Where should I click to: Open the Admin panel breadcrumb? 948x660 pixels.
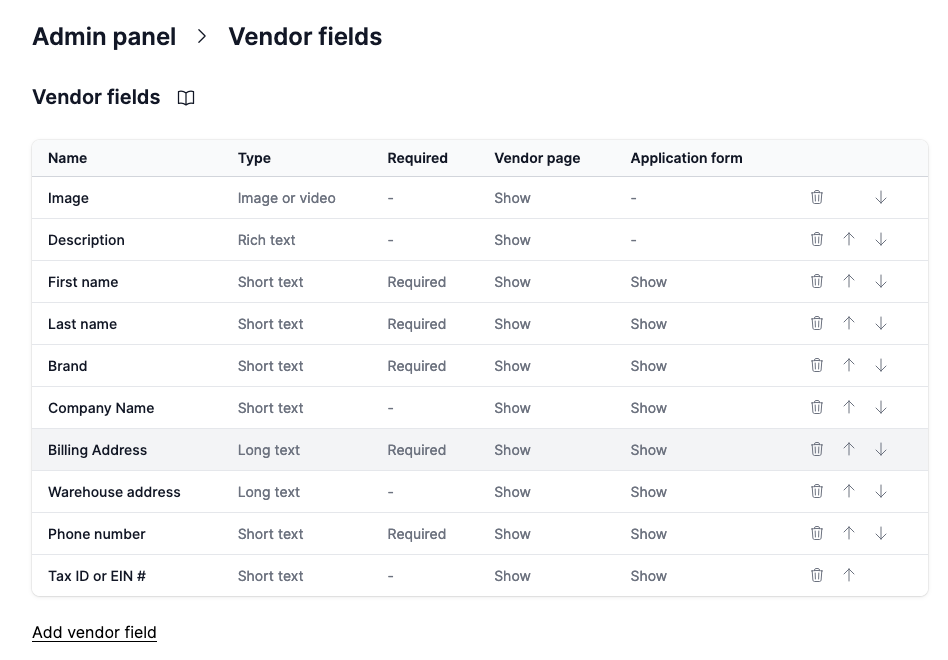pos(103,37)
